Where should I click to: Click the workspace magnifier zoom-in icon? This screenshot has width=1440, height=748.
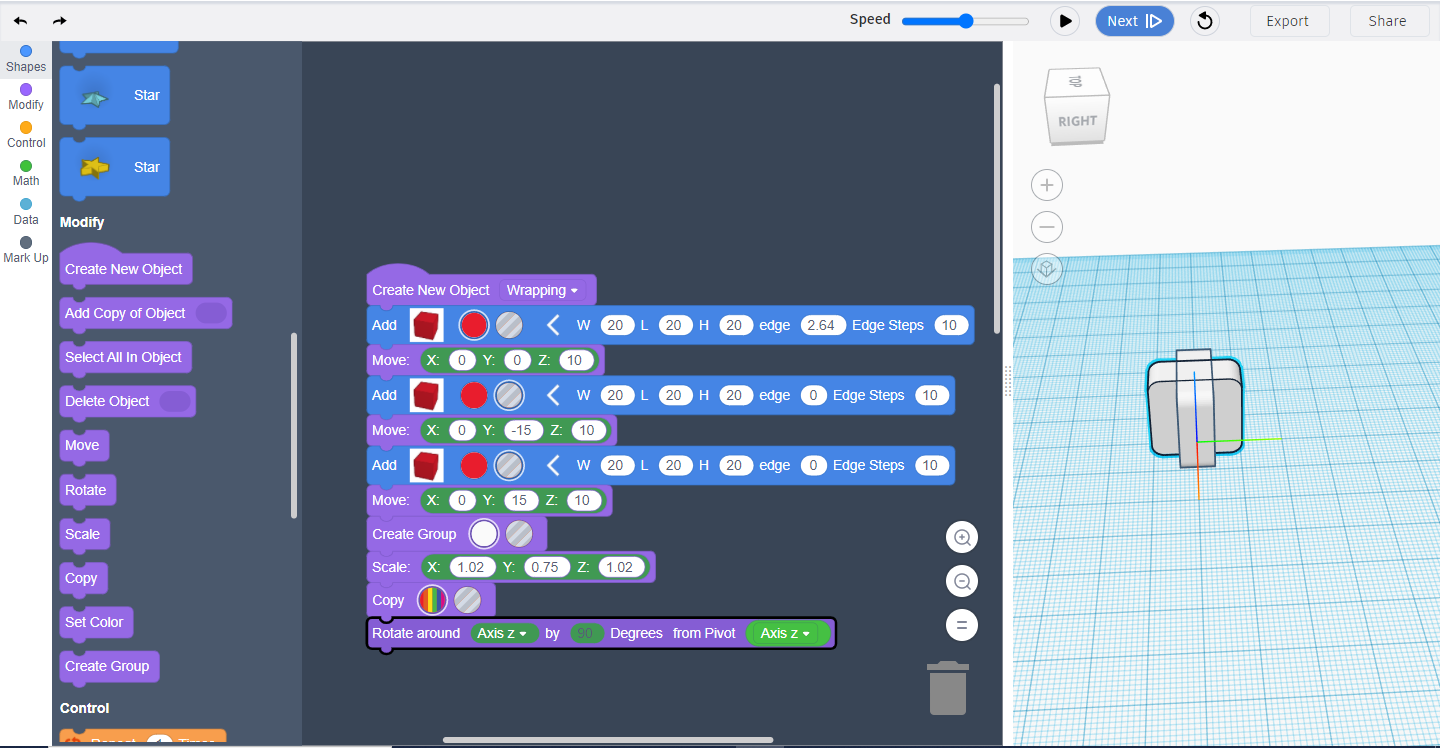(962, 537)
